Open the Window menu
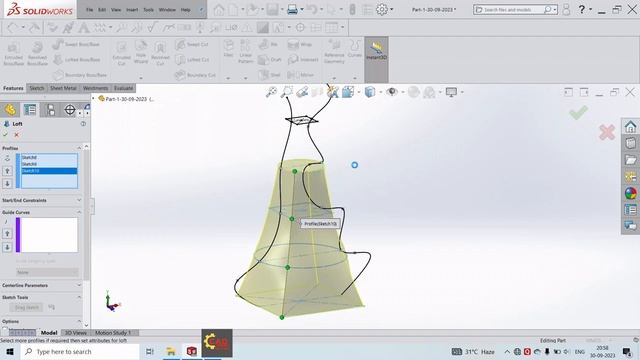This screenshot has width=640, height=360. click(167, 9)
